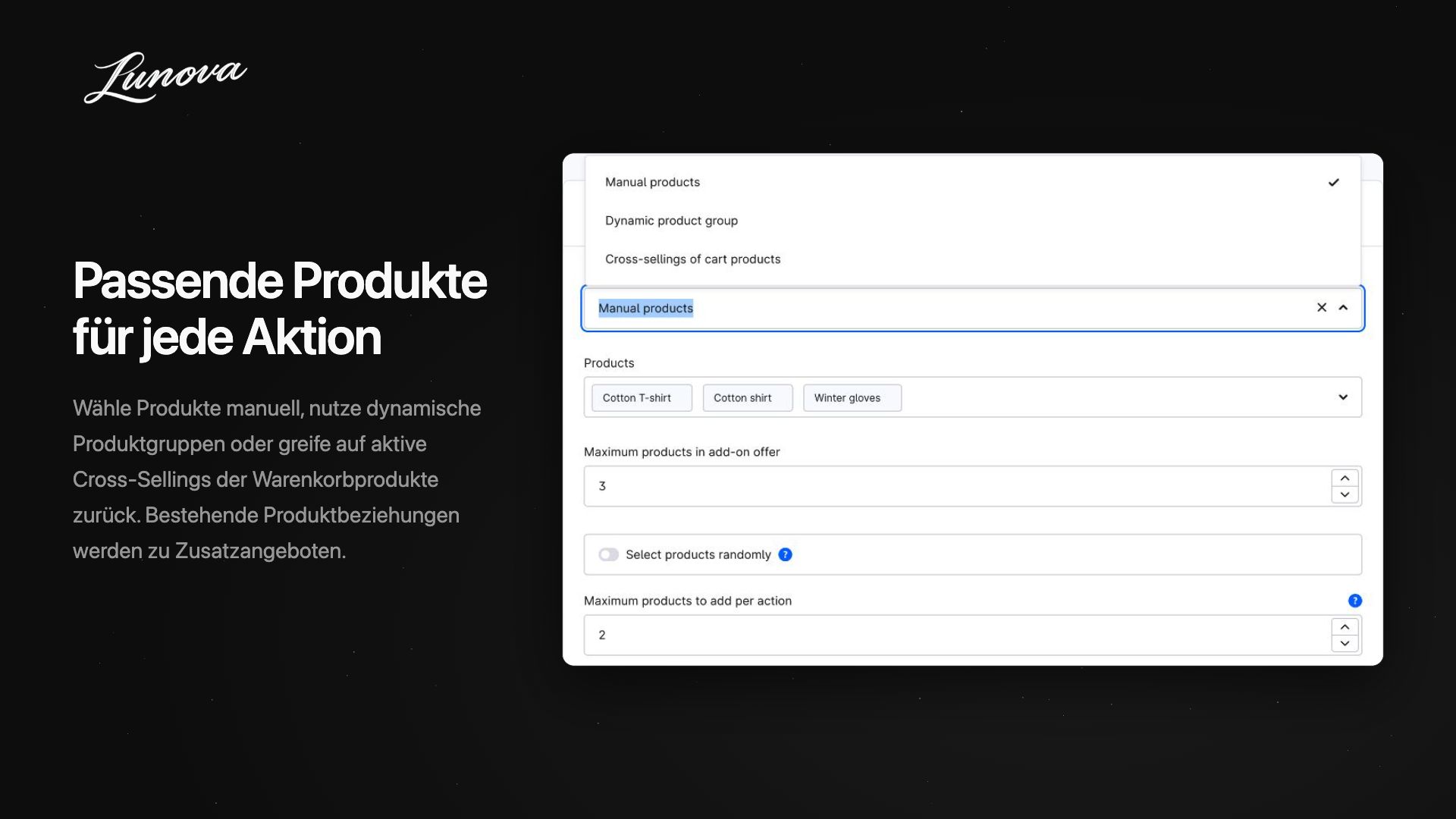
Task: Open help icon for maximum products per action
Action: pos(1355,601)
